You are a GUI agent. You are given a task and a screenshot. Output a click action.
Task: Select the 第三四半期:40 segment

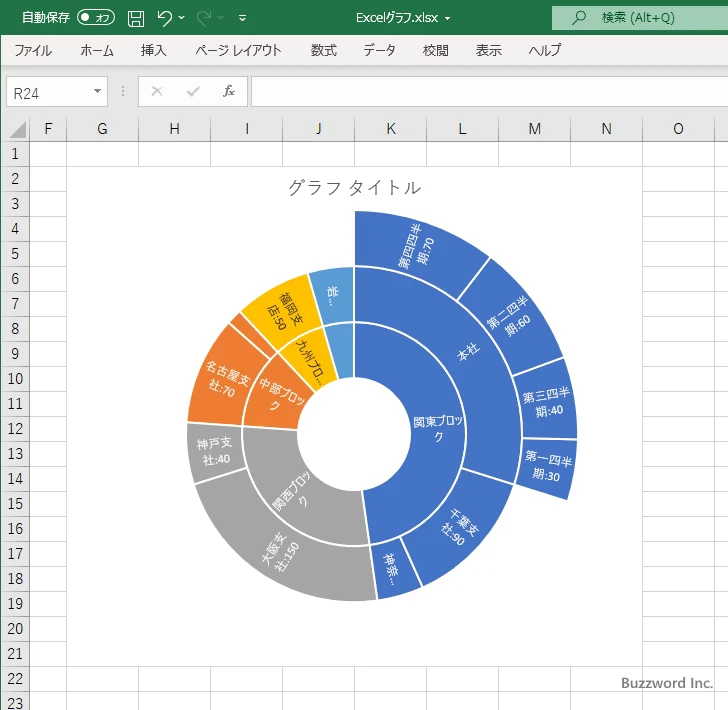click(546, 401)
